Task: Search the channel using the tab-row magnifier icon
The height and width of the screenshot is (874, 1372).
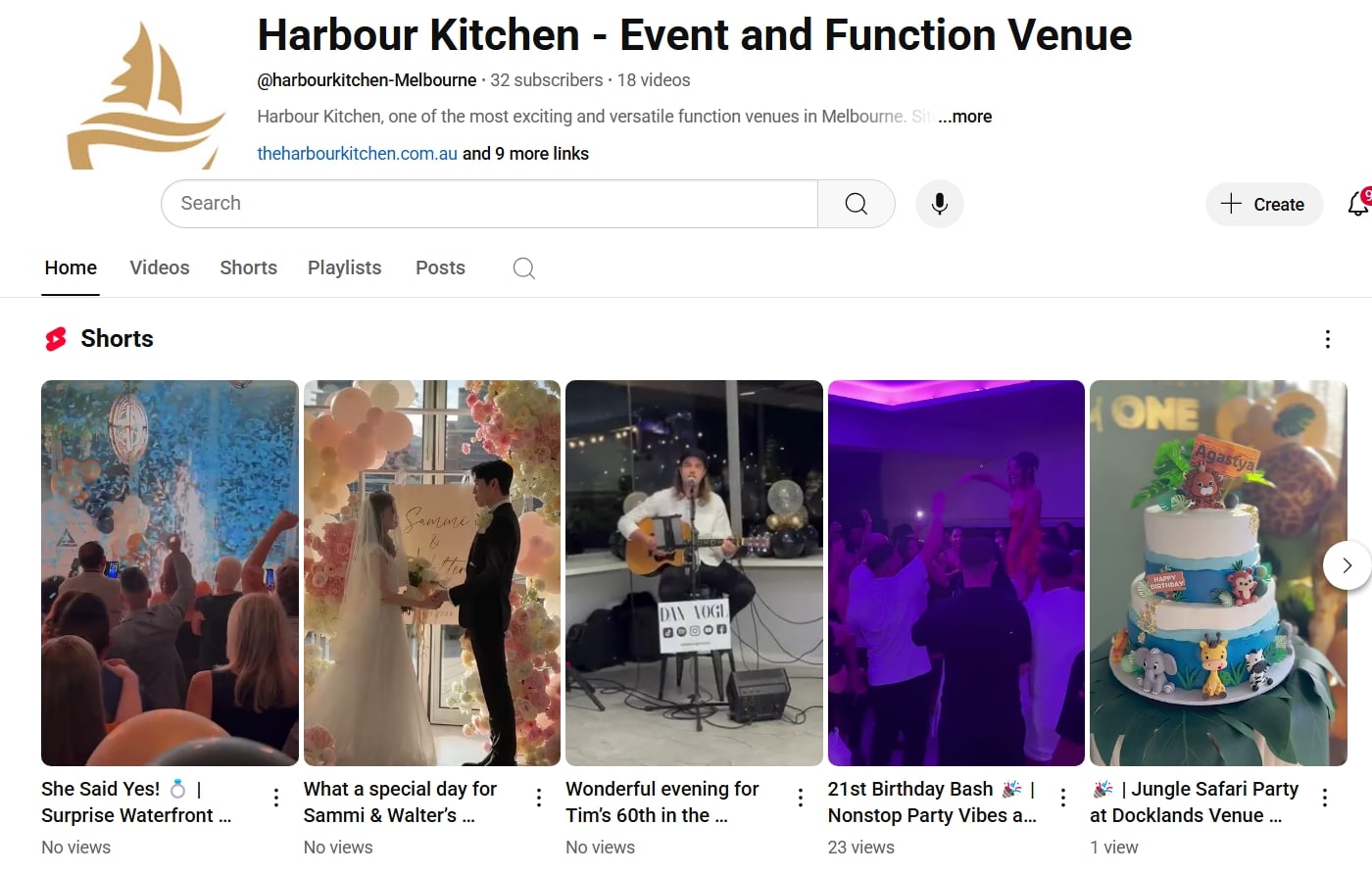Action: (524, 268)
